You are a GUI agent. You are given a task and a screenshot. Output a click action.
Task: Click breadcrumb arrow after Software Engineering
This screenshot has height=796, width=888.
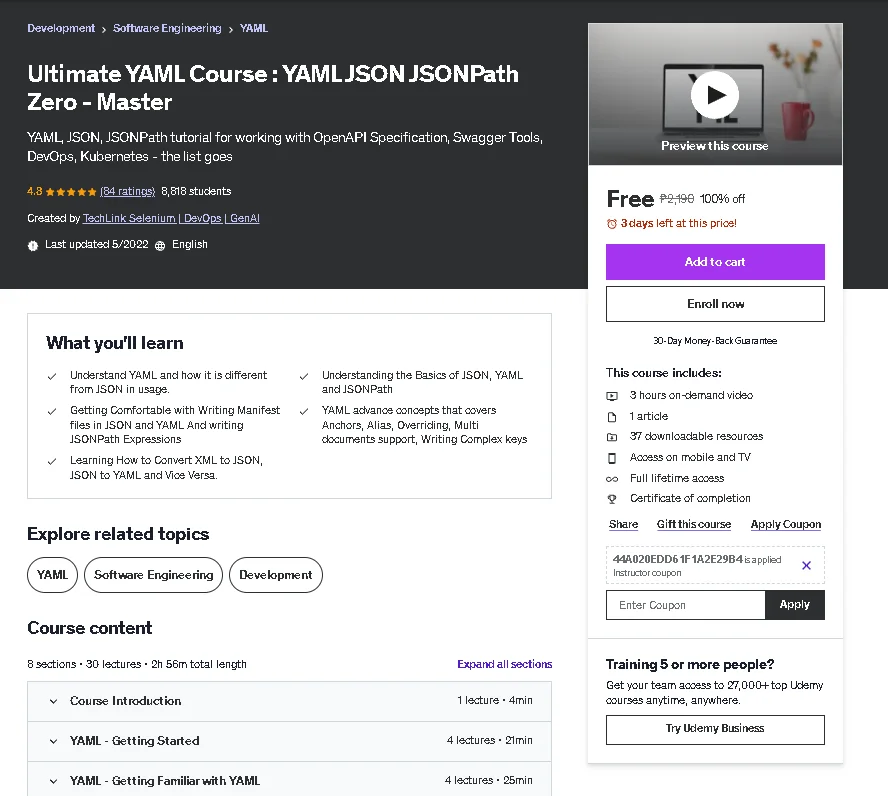point(230,29)
